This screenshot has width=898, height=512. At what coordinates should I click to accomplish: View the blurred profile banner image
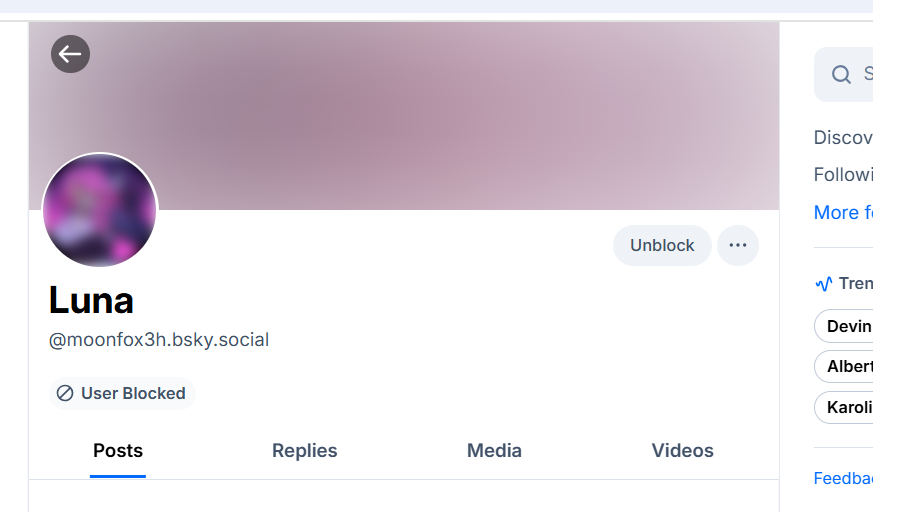404,116
